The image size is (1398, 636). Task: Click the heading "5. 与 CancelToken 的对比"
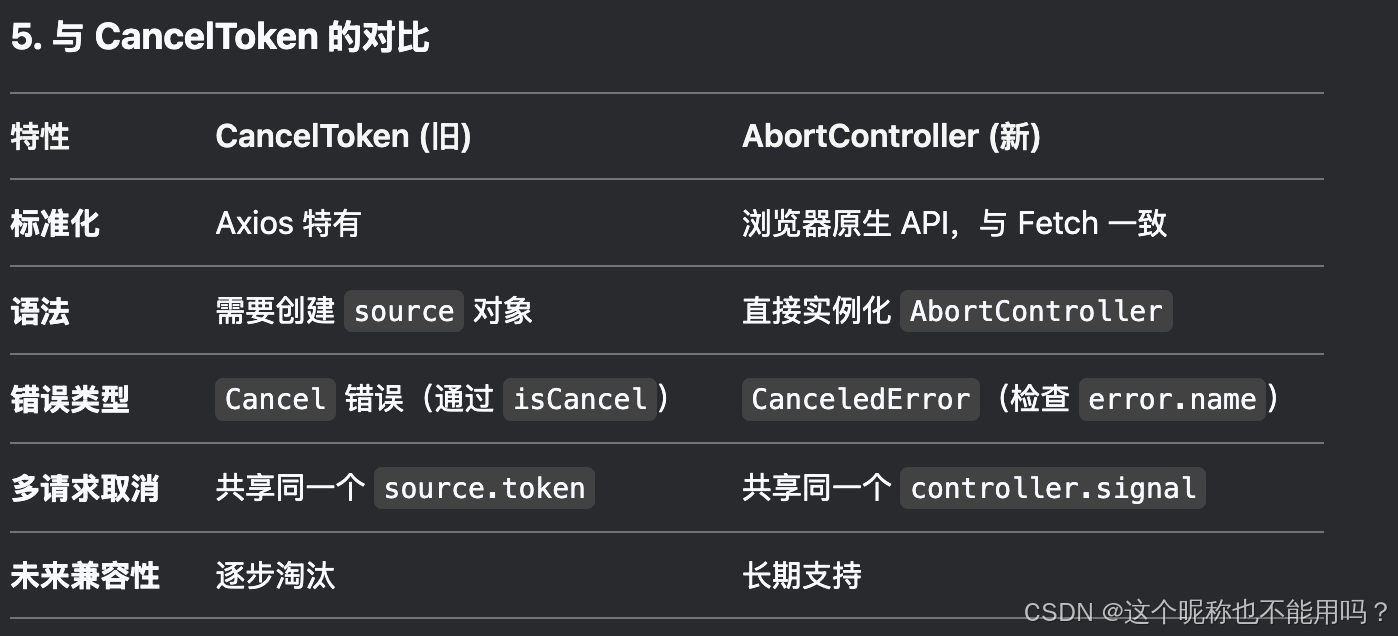click(220, 38)
